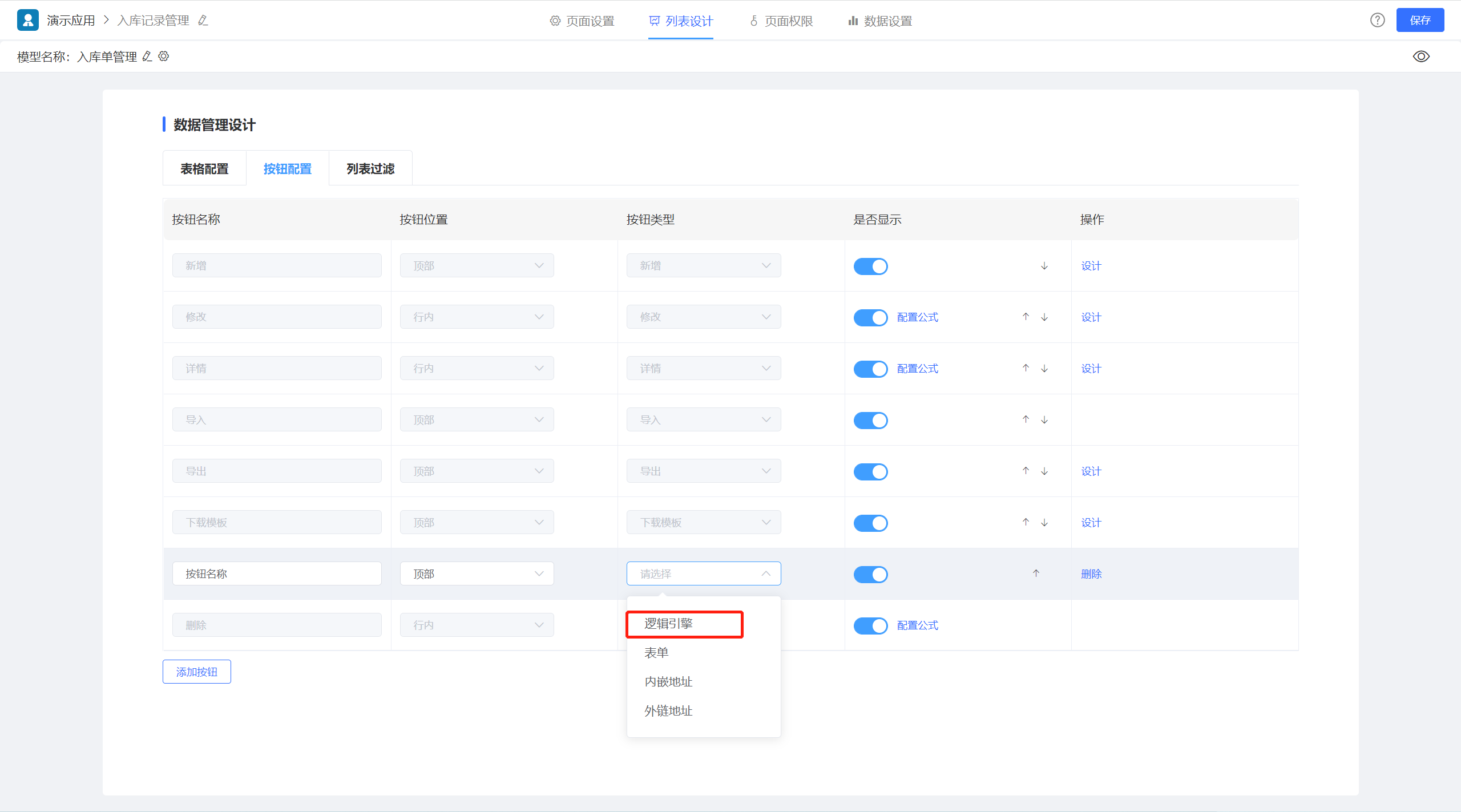Click the preview eye icon
Image resolution: width=1461 pixels, height=812 pixels.
coord(1421,56)
